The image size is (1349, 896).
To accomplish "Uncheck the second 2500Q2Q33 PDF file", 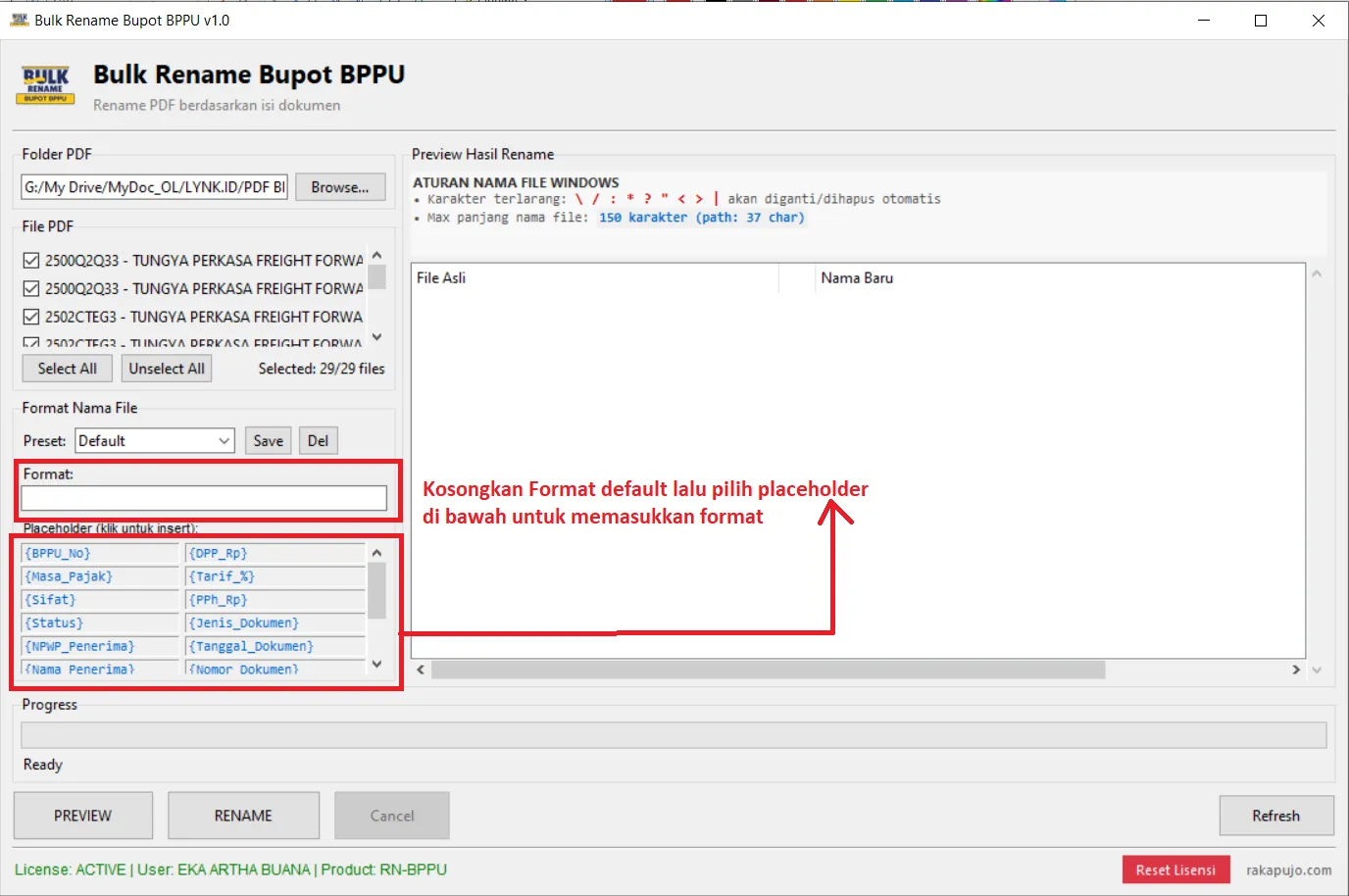I will pos(31,289).
